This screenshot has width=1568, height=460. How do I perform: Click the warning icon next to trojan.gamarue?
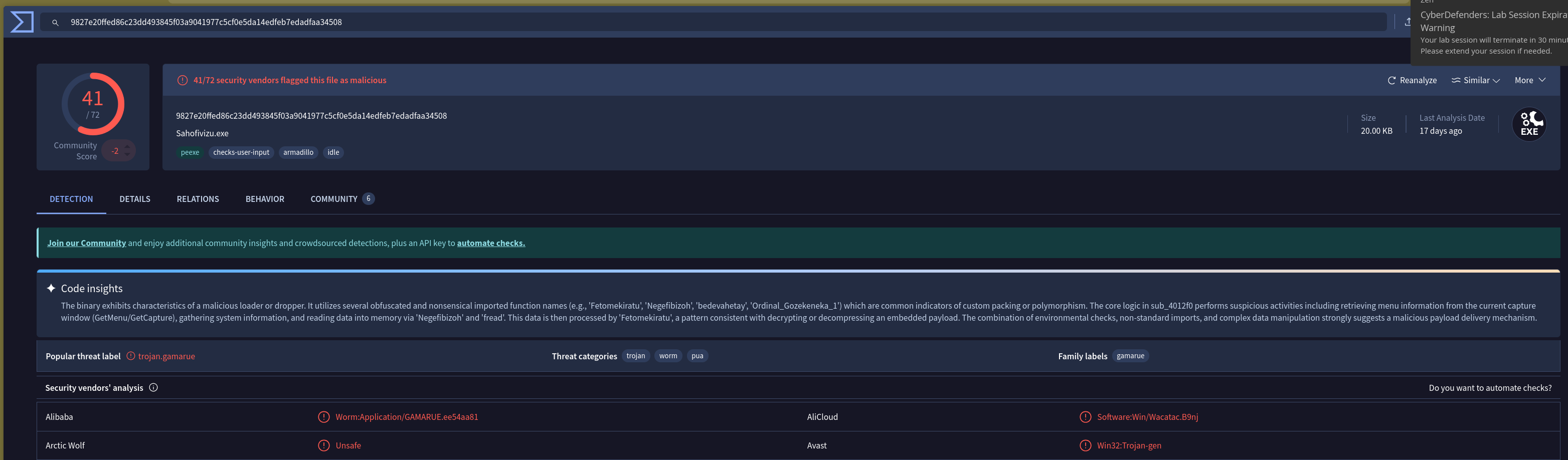[130, 356]
